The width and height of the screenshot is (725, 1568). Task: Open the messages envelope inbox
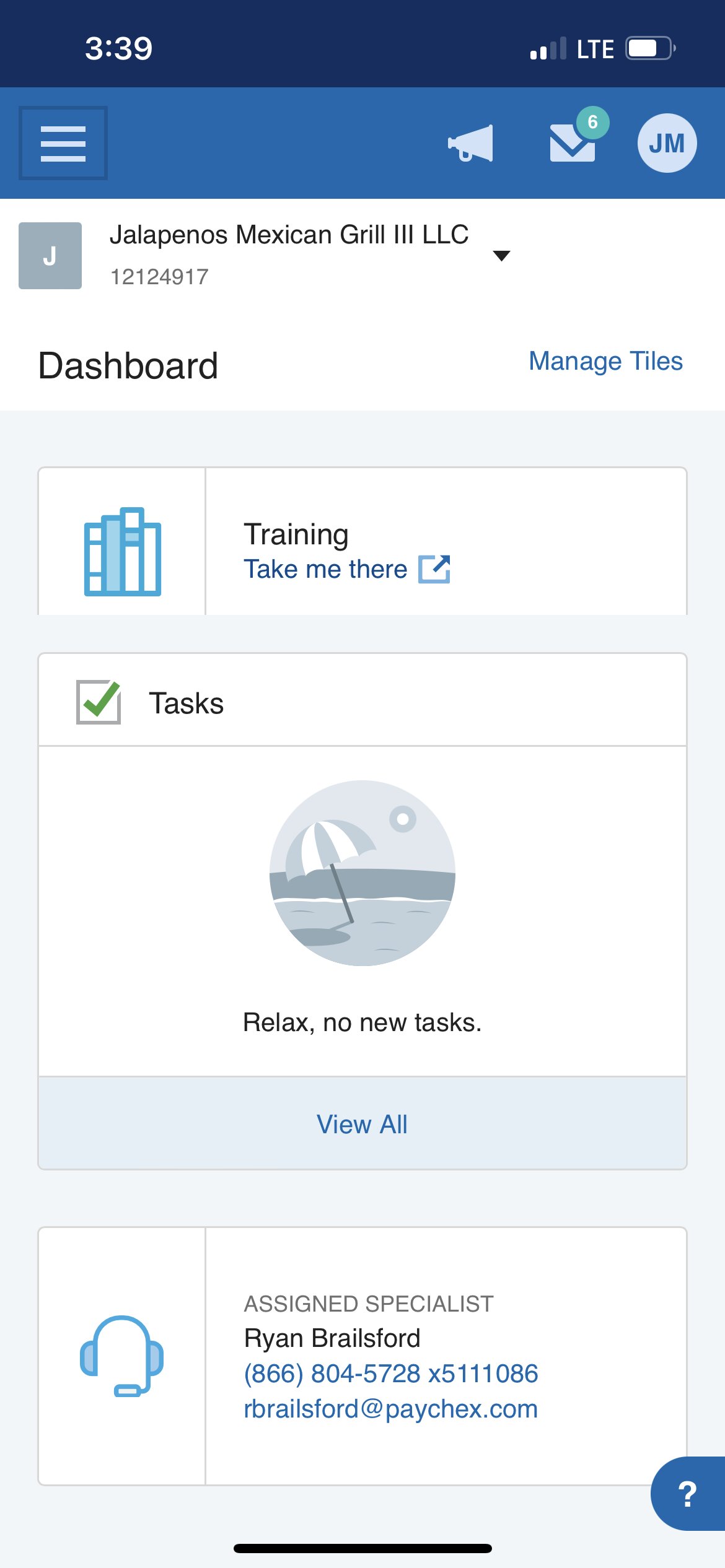pos(573,143)
